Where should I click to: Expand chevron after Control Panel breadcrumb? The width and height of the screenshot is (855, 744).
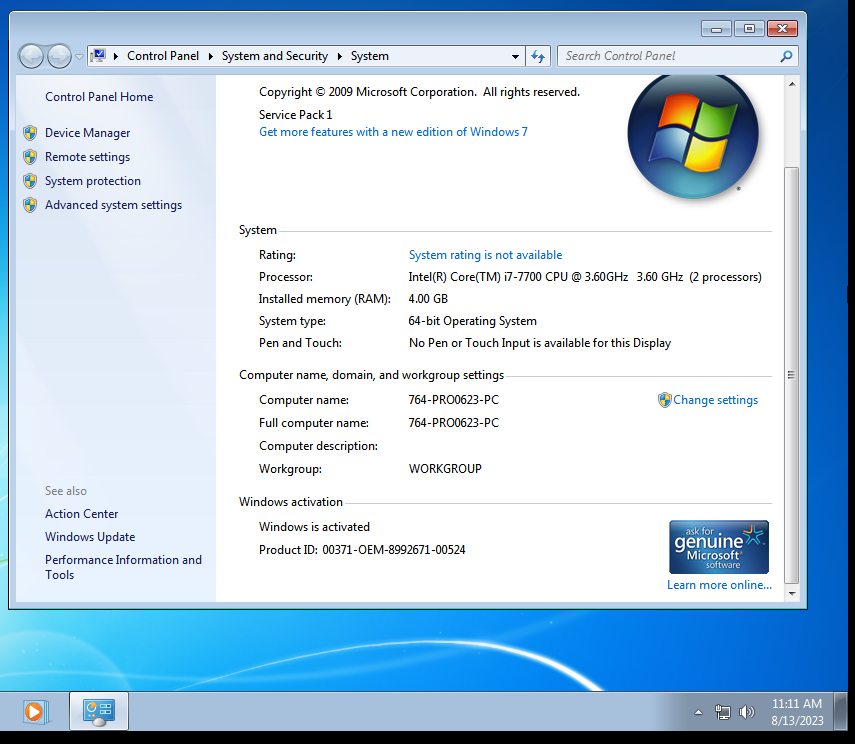click(x=210, y=56)
